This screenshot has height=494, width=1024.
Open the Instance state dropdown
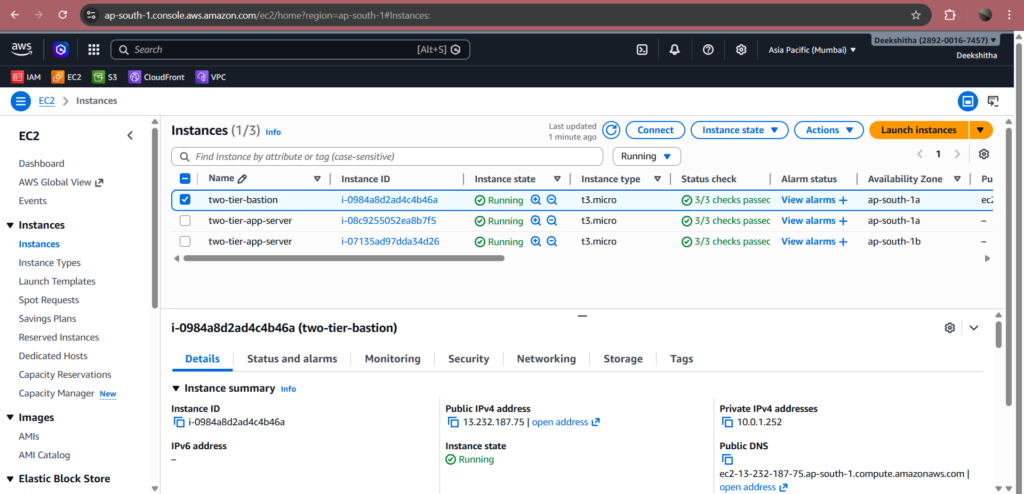click(x=738, y=130)
